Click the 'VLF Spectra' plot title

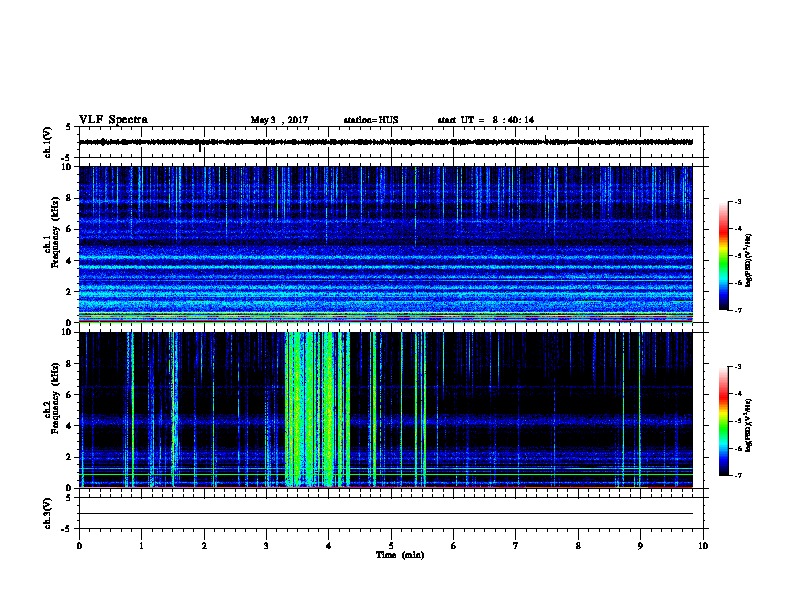tap(113, 120)
